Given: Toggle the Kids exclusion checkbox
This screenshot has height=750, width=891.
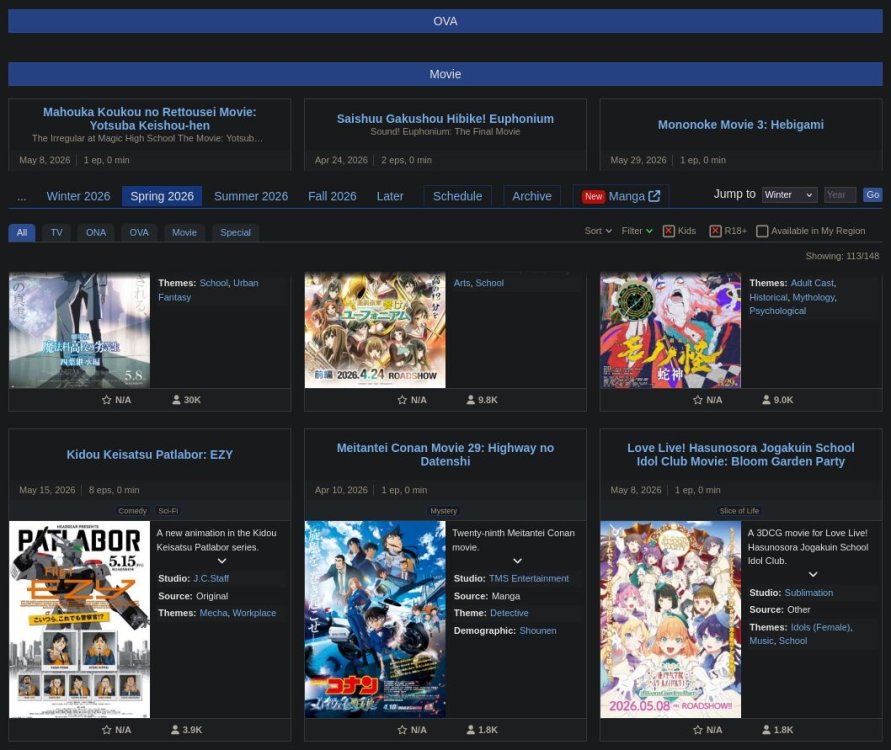Looking at the screenshot, I should coord(669,231).
